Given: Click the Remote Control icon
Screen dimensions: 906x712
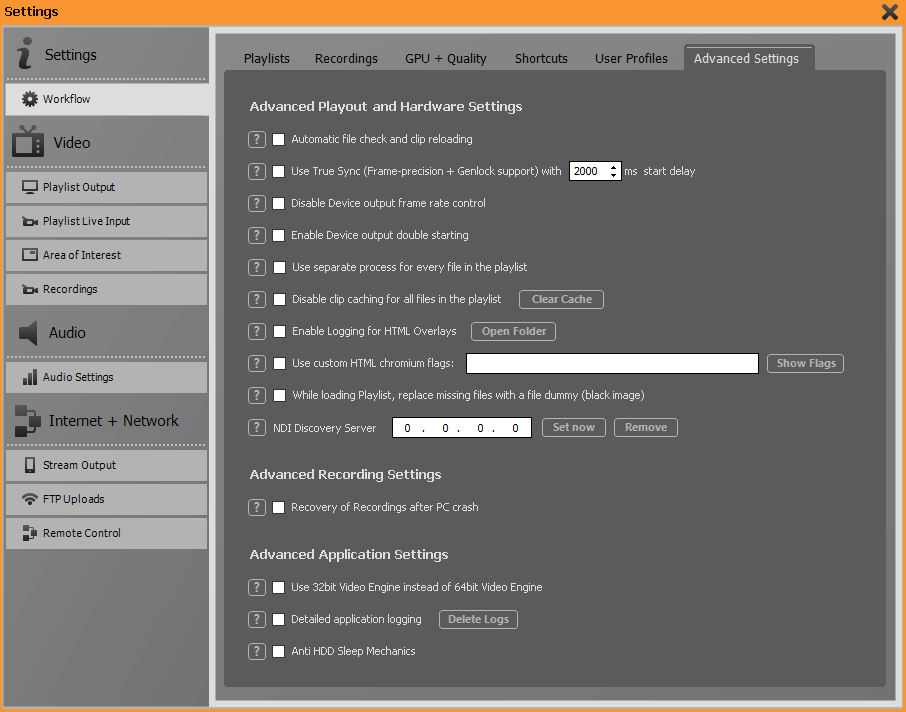Looking at the screenshot, I should 29,533.
